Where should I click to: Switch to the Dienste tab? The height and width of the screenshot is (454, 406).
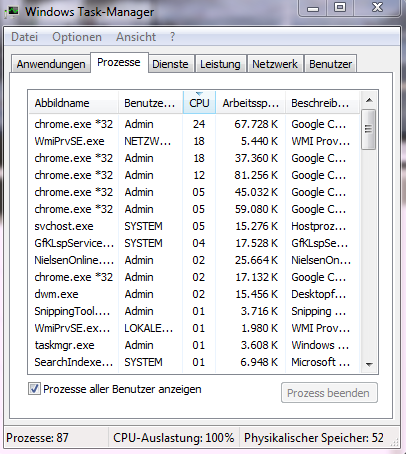pos(170,64)
